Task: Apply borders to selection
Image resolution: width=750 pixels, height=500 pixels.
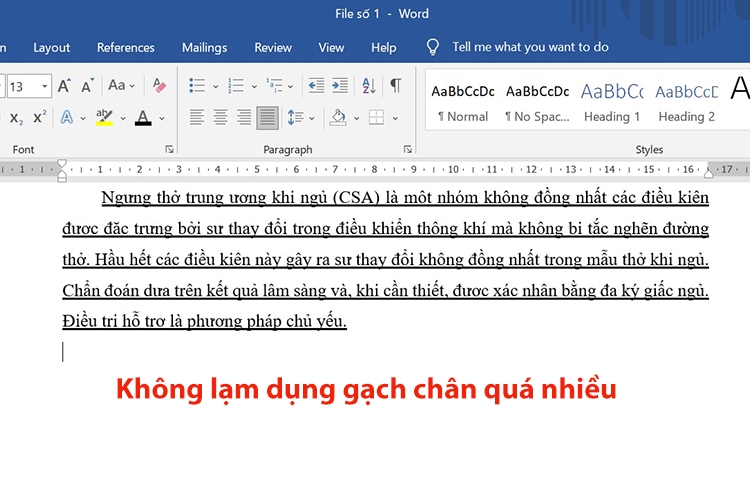Action: [x=376, y=117]
